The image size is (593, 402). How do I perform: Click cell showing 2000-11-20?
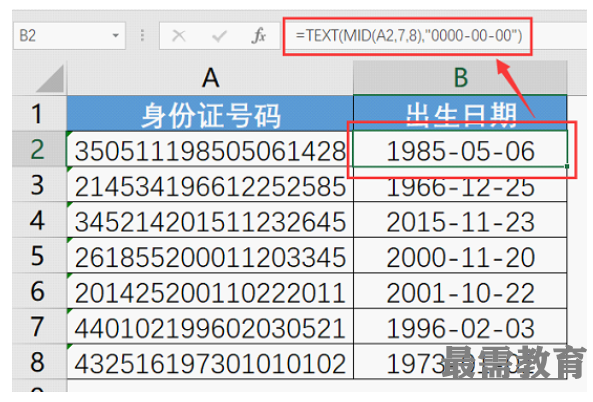460,255
